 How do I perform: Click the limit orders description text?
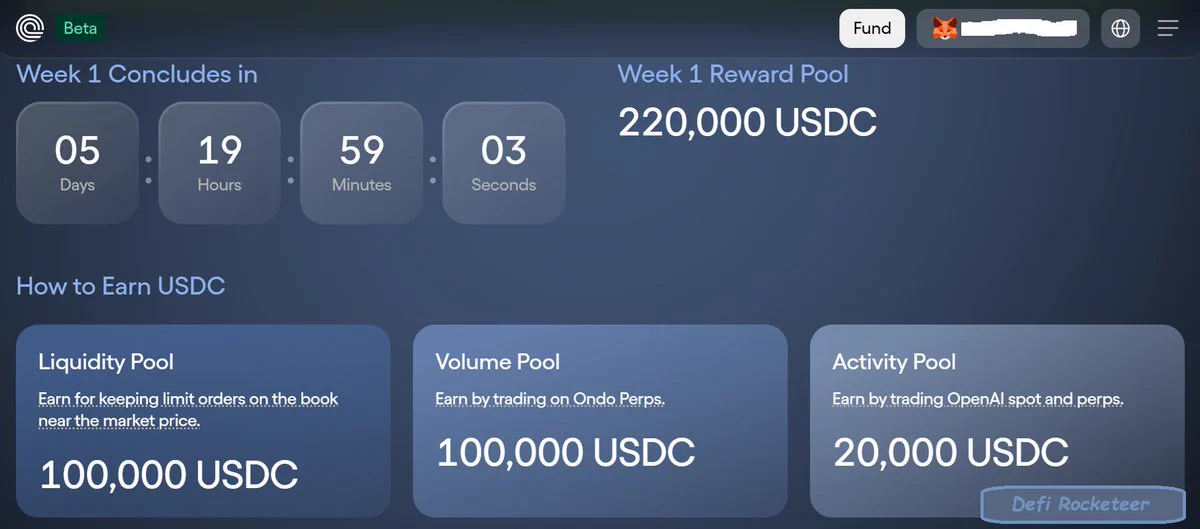tap(188, 410)
